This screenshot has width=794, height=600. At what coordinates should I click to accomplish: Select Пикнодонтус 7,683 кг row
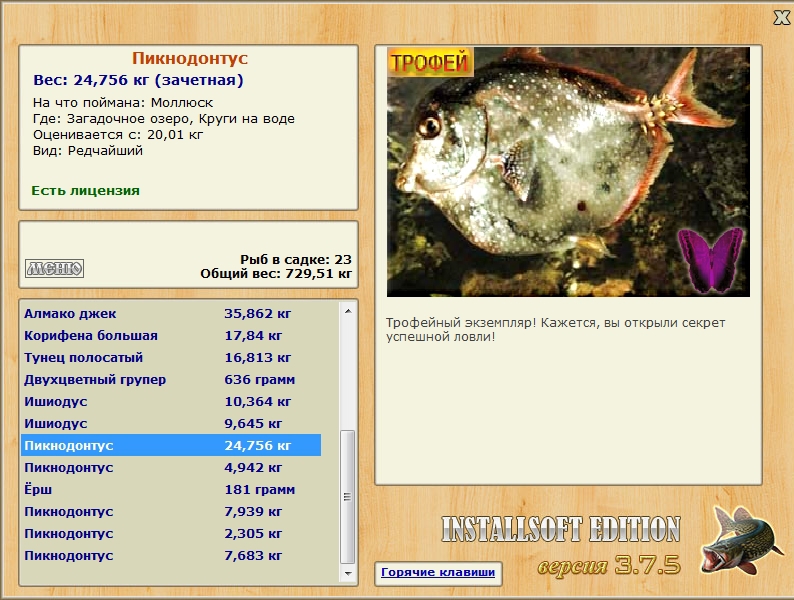click(171, 555)
